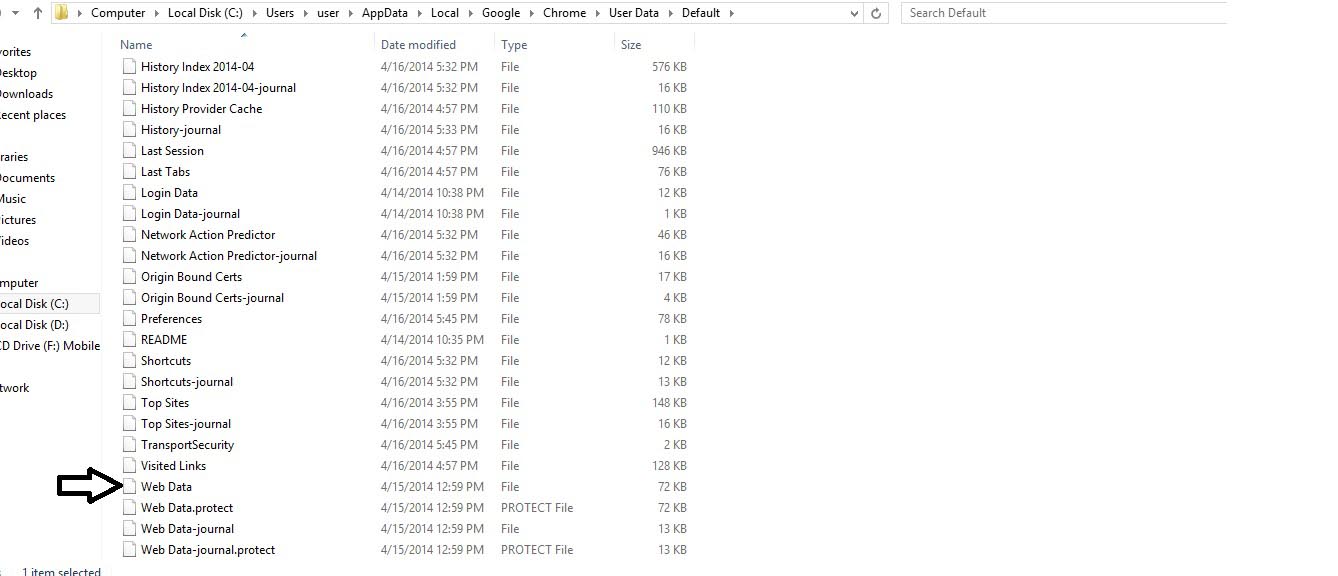Select Login Data-journal file icon

(128, 213)
